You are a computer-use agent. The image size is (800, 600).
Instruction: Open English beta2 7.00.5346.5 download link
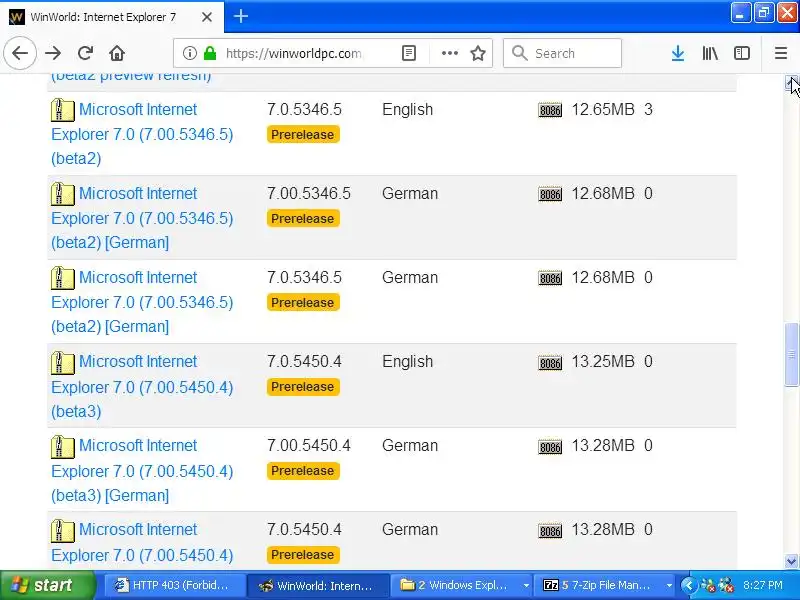(142, 134)
